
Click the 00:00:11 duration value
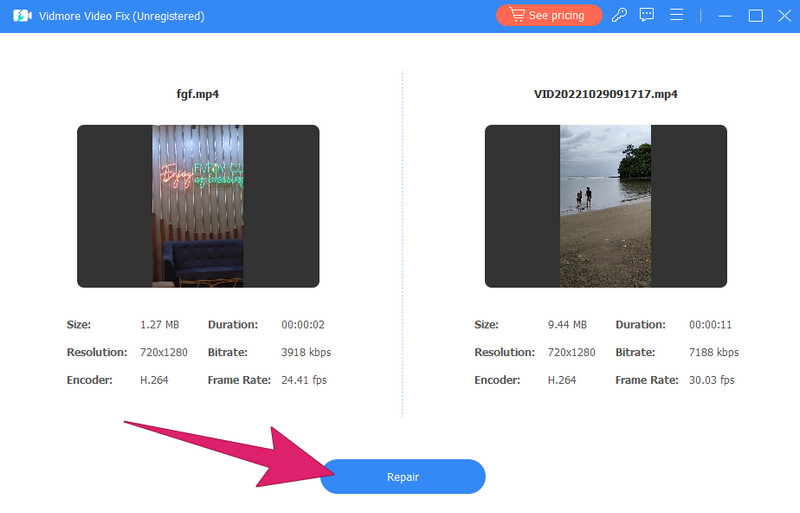(710, 325)
